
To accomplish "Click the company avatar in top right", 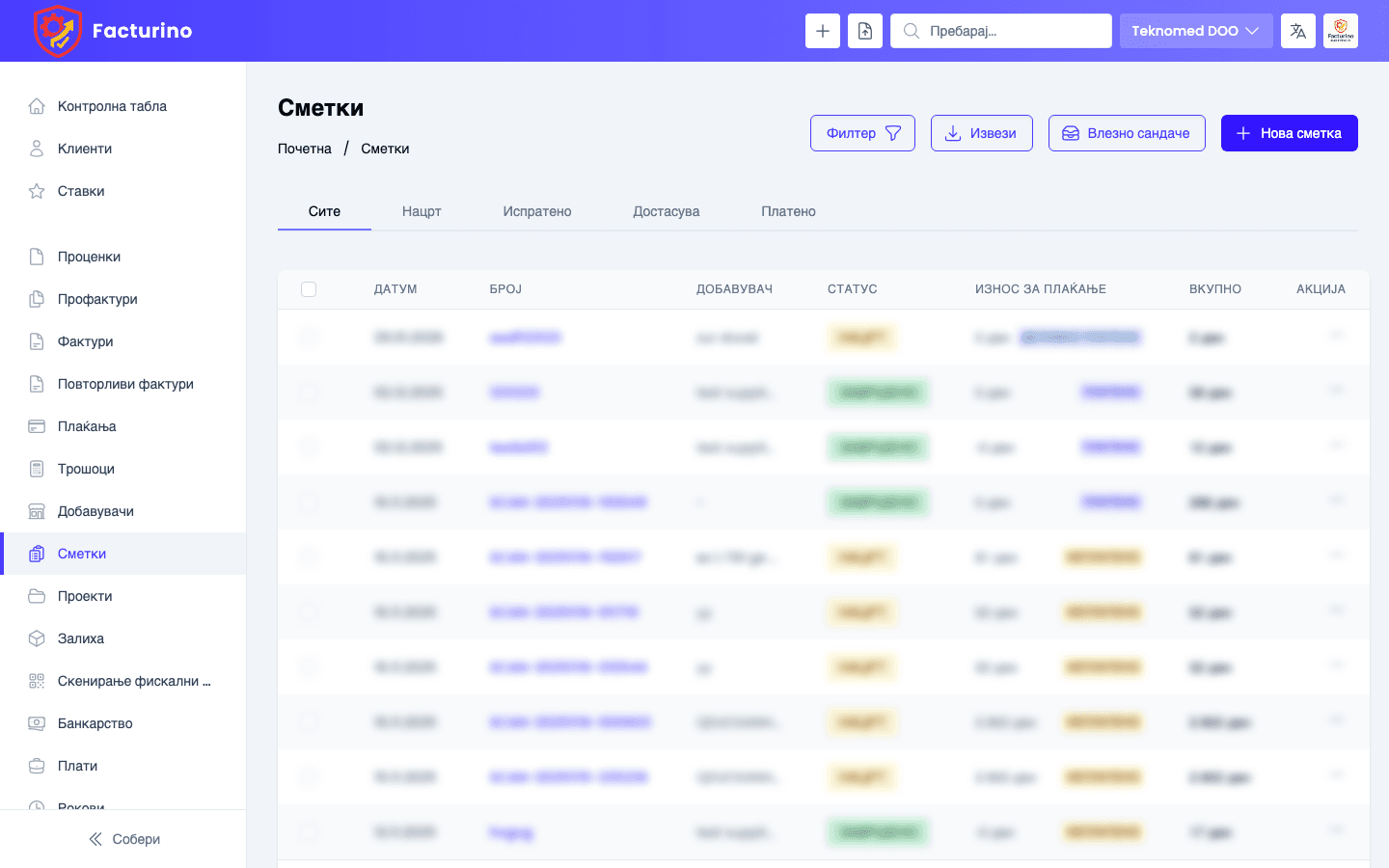I will click(1341, 31).
